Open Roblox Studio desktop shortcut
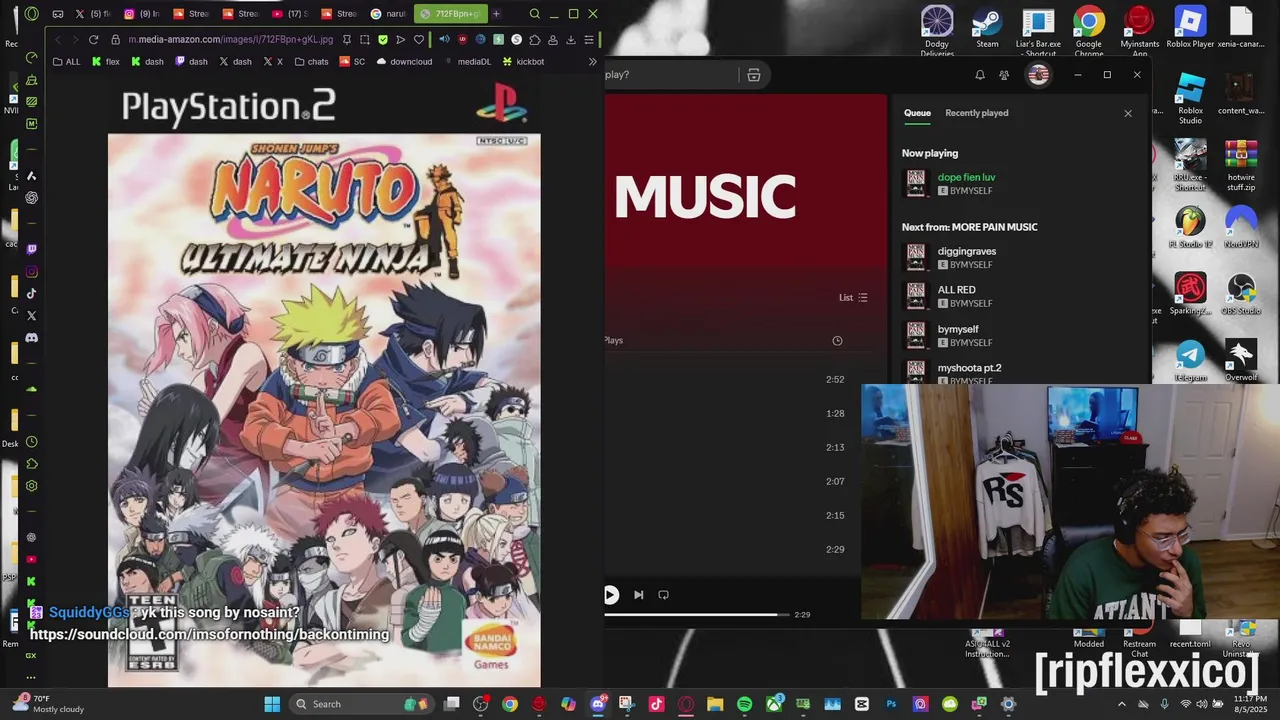This screenshot has height=720, width=1280. coord(1190,98)
